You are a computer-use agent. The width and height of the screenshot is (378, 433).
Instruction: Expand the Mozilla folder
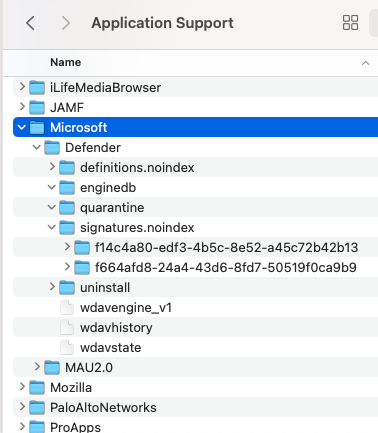point(22,387)
